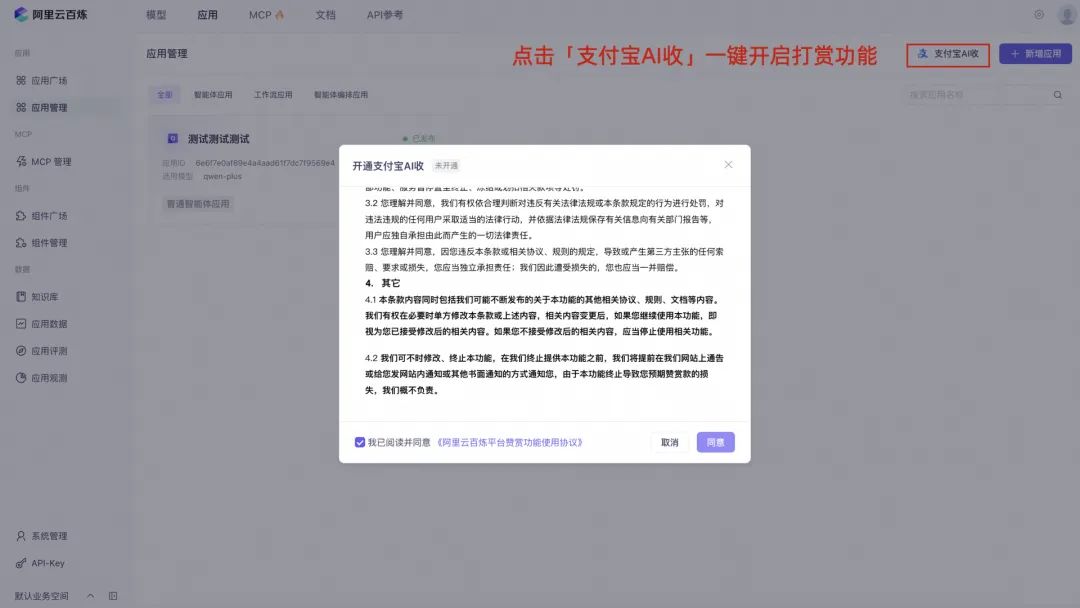Switch to the 模型 navigation menu
Image resolution: width=1080 pixels, height=608 pixels.
(158, 15)
